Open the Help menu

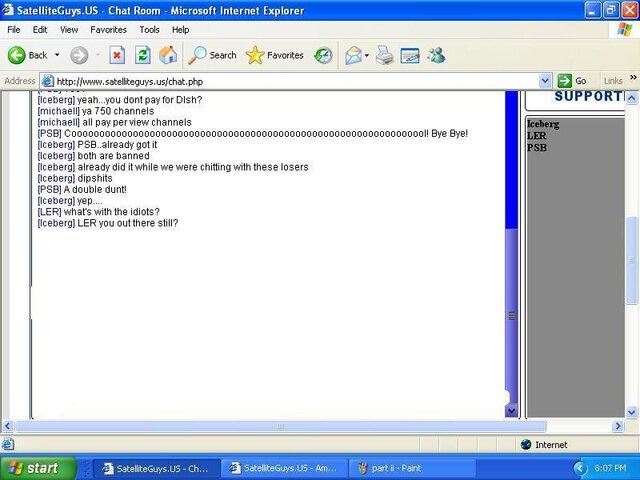180,30
